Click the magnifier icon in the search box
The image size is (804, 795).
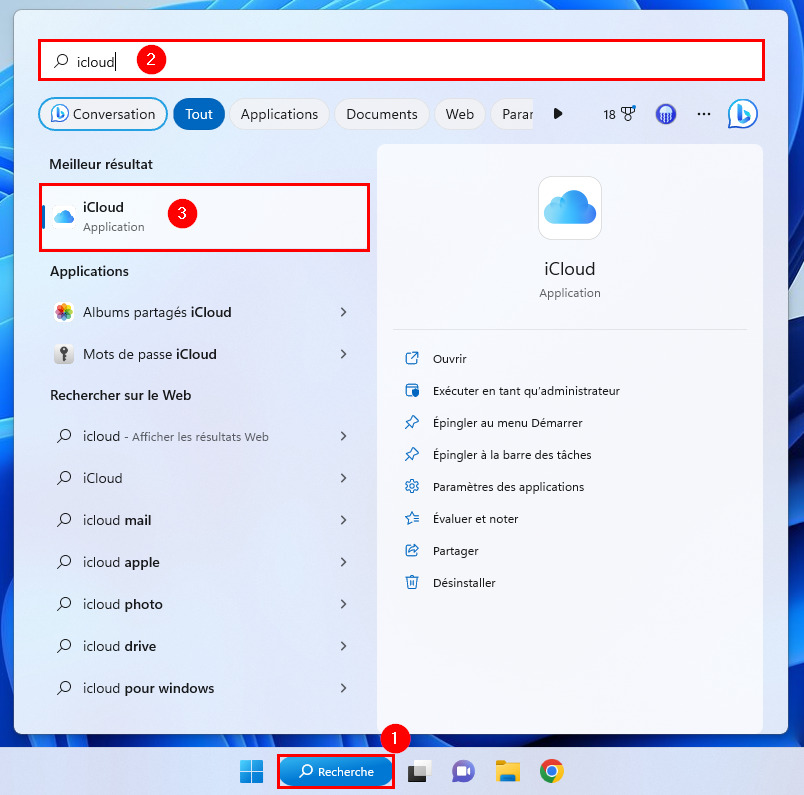point(61,61)
